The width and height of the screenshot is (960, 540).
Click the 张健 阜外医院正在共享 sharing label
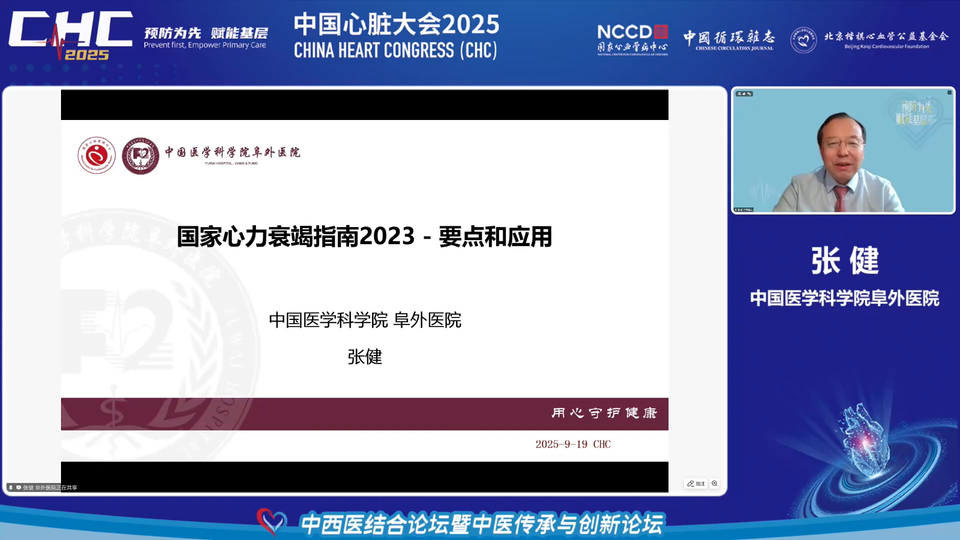pyautogui.click(x=50, y=487)
